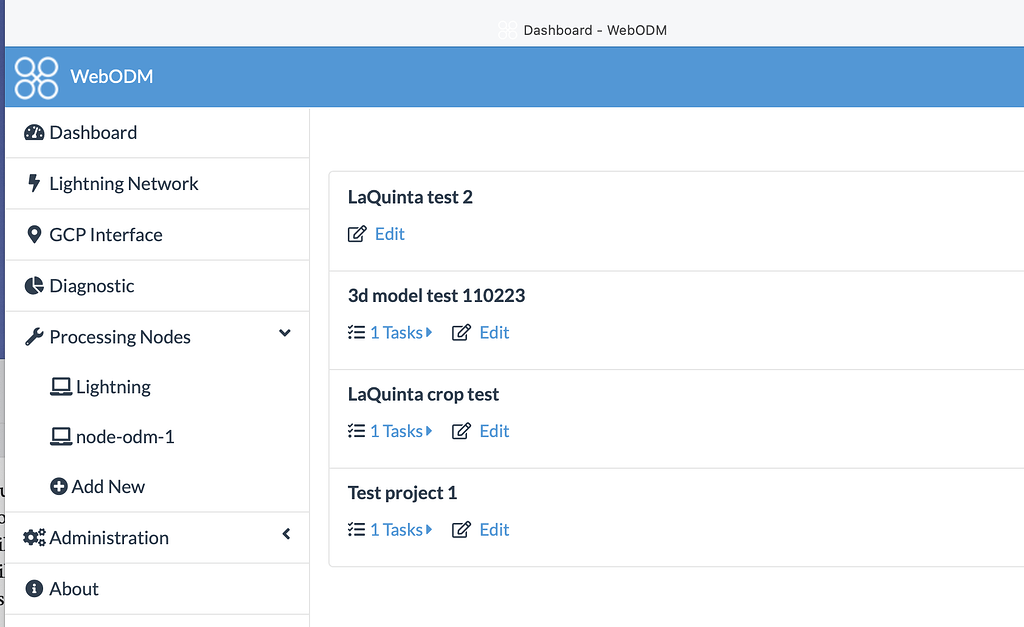Screen dimensions: 1024x627
Task: Select the Diagnostic pie chart icon
Action: 34,286
